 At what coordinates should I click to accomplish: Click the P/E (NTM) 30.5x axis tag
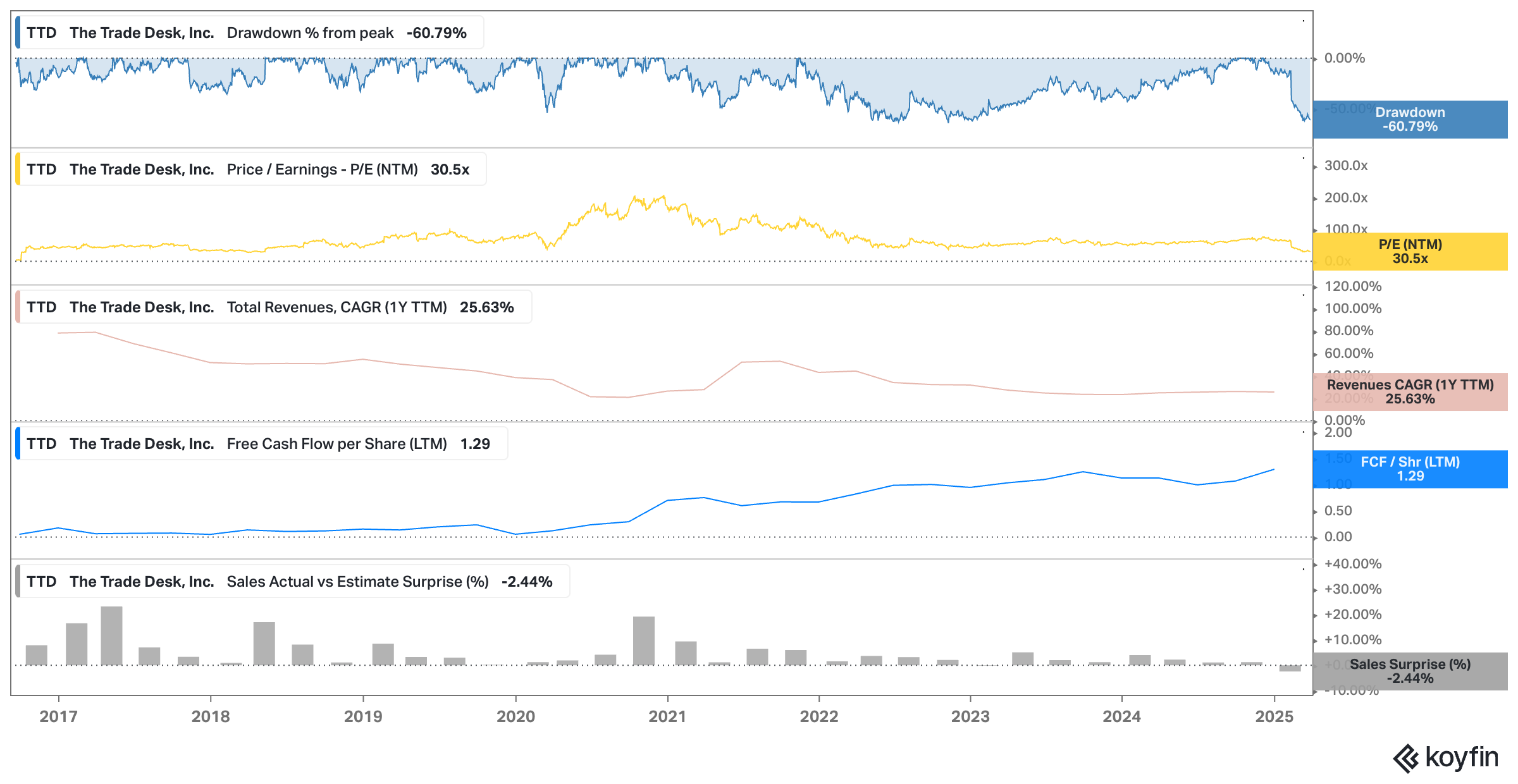pos(1410,252)
